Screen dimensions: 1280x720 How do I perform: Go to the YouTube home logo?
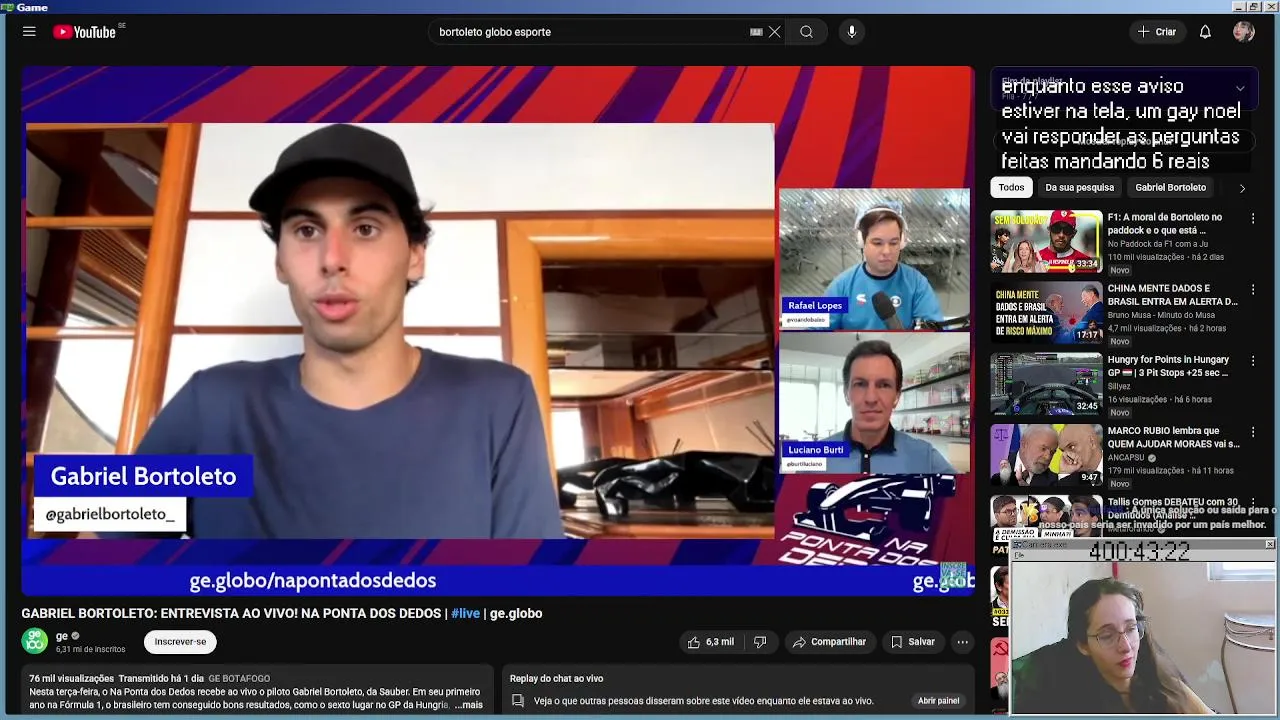point(85,32)
